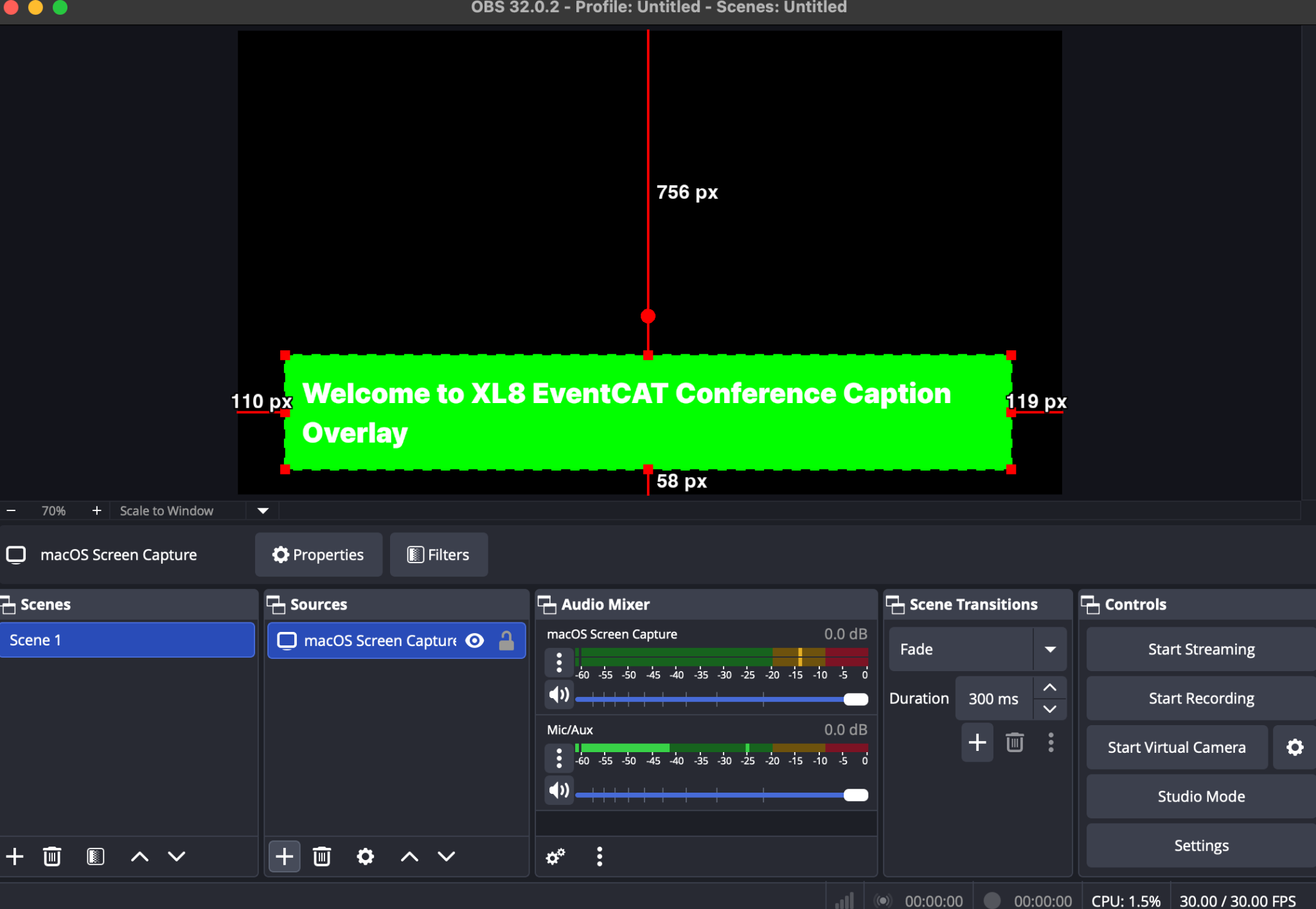Expand the Scale to Window dropdown
The image size is (1316, 909).
point(263,510)
